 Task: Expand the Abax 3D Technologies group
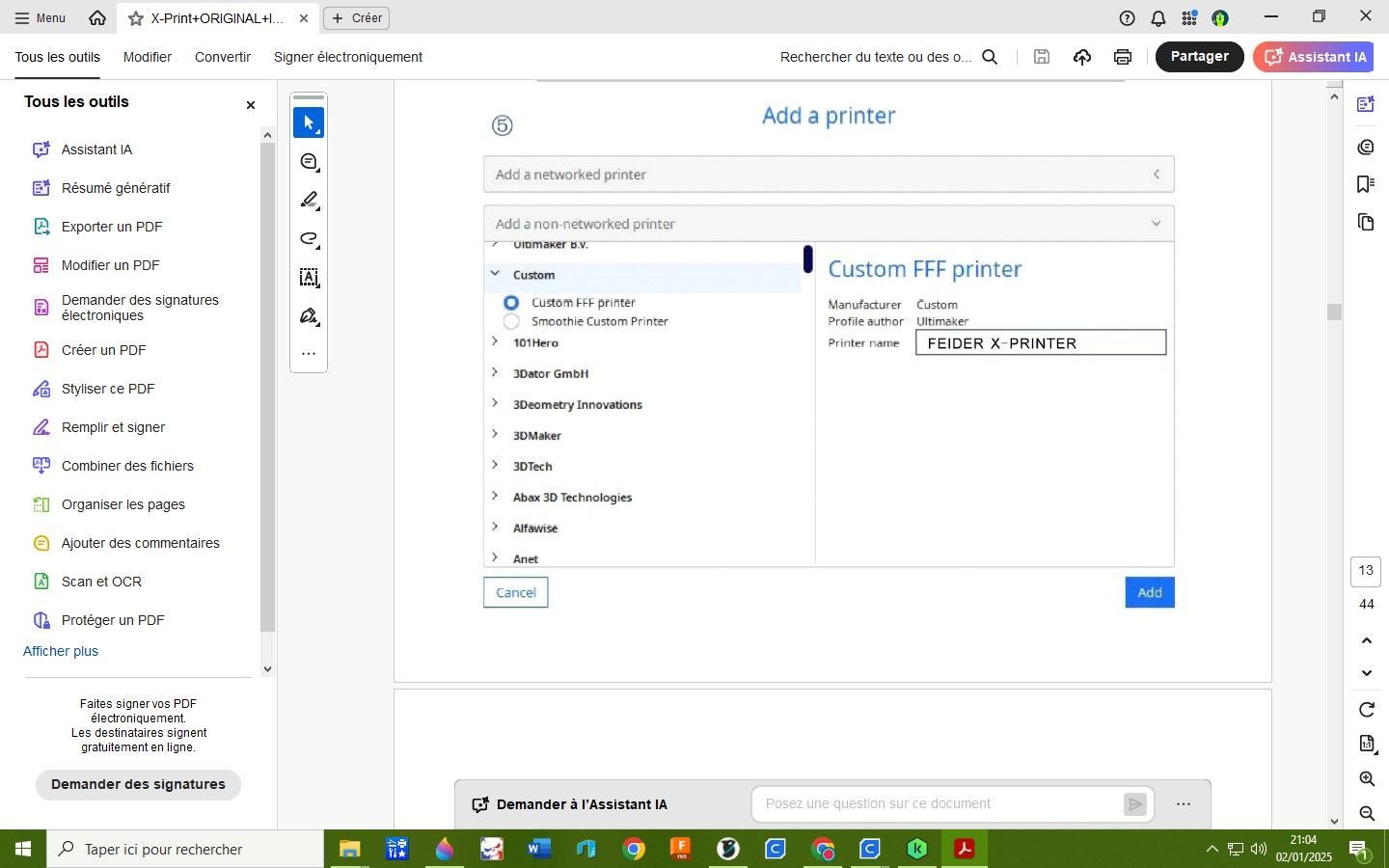click(495, 496)
